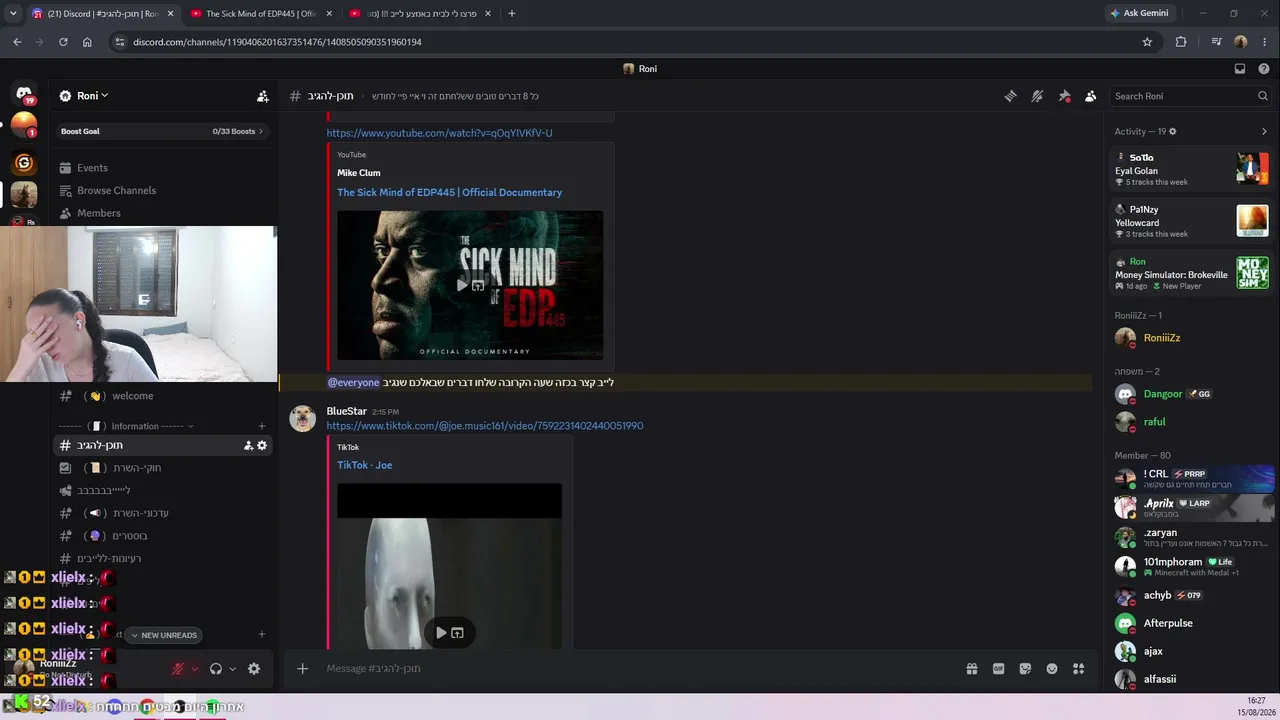Open the Threads icon in channel header
This screenshot has width=1280, height=720.
click(x=1010, y=96)
